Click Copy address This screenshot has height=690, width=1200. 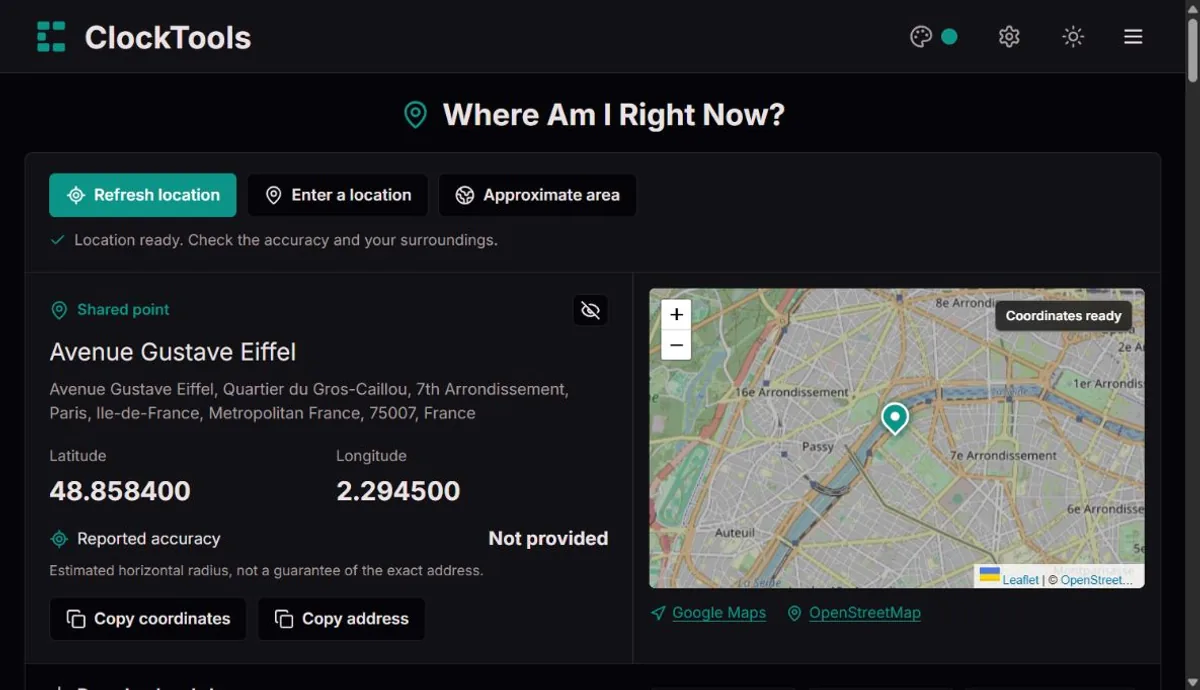coord(342,619)
